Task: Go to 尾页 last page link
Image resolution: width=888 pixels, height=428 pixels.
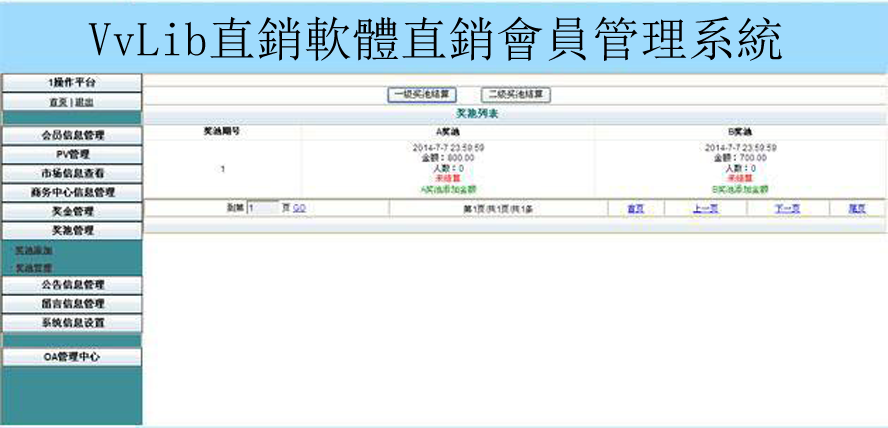Action: point(857,209)
